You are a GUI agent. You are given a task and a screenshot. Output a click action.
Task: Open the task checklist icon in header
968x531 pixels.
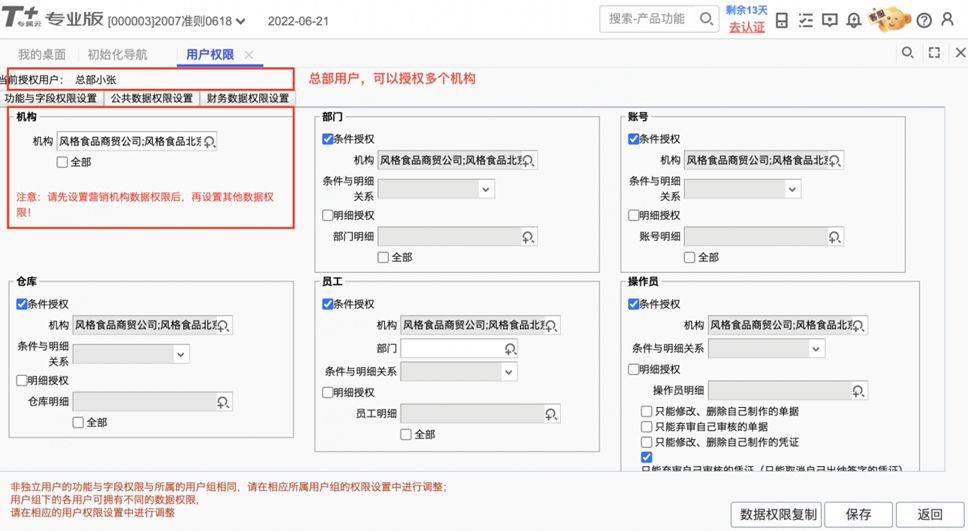pos(806,20)
